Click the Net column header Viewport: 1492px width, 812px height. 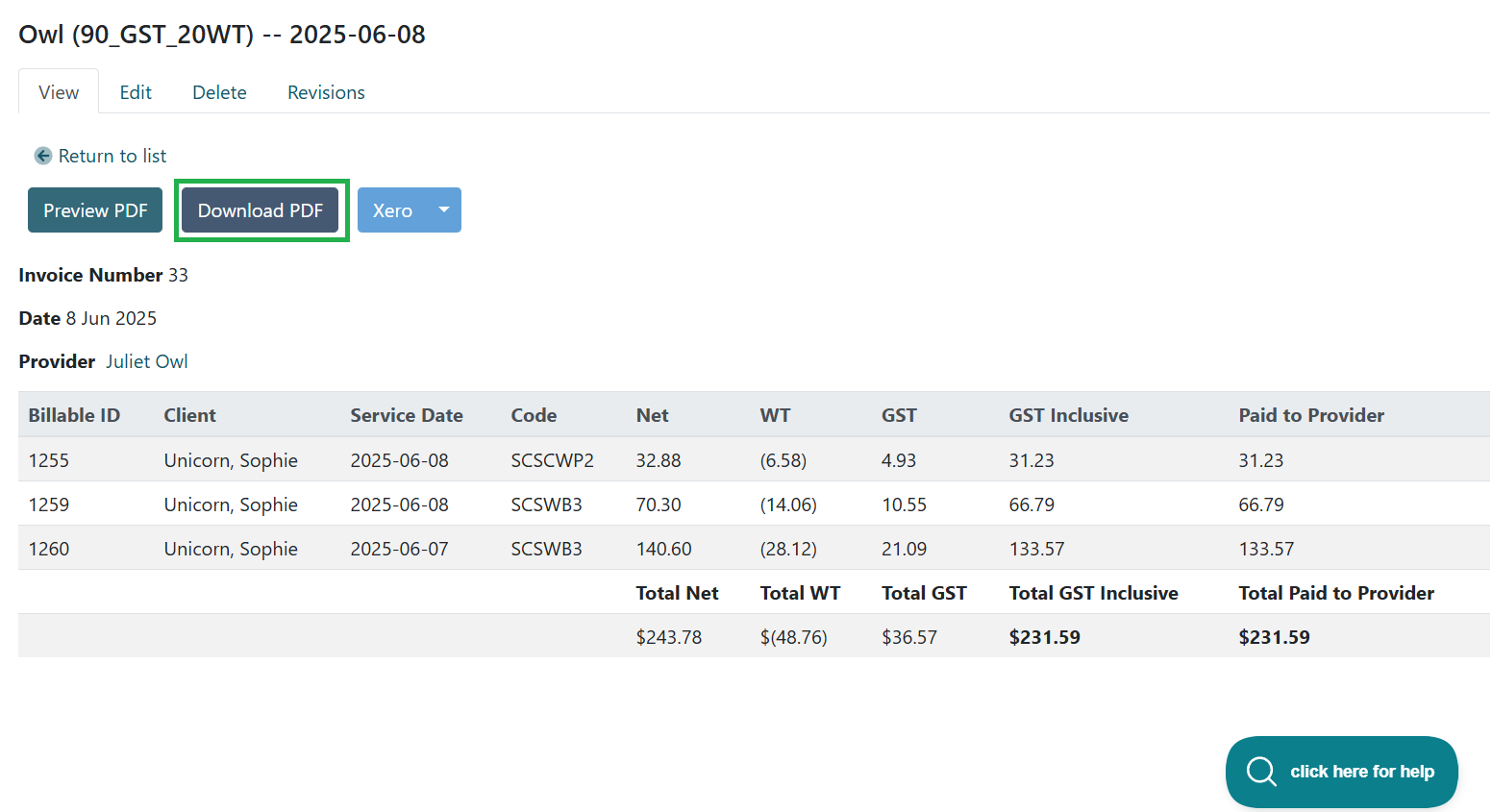tap(652, 415)
